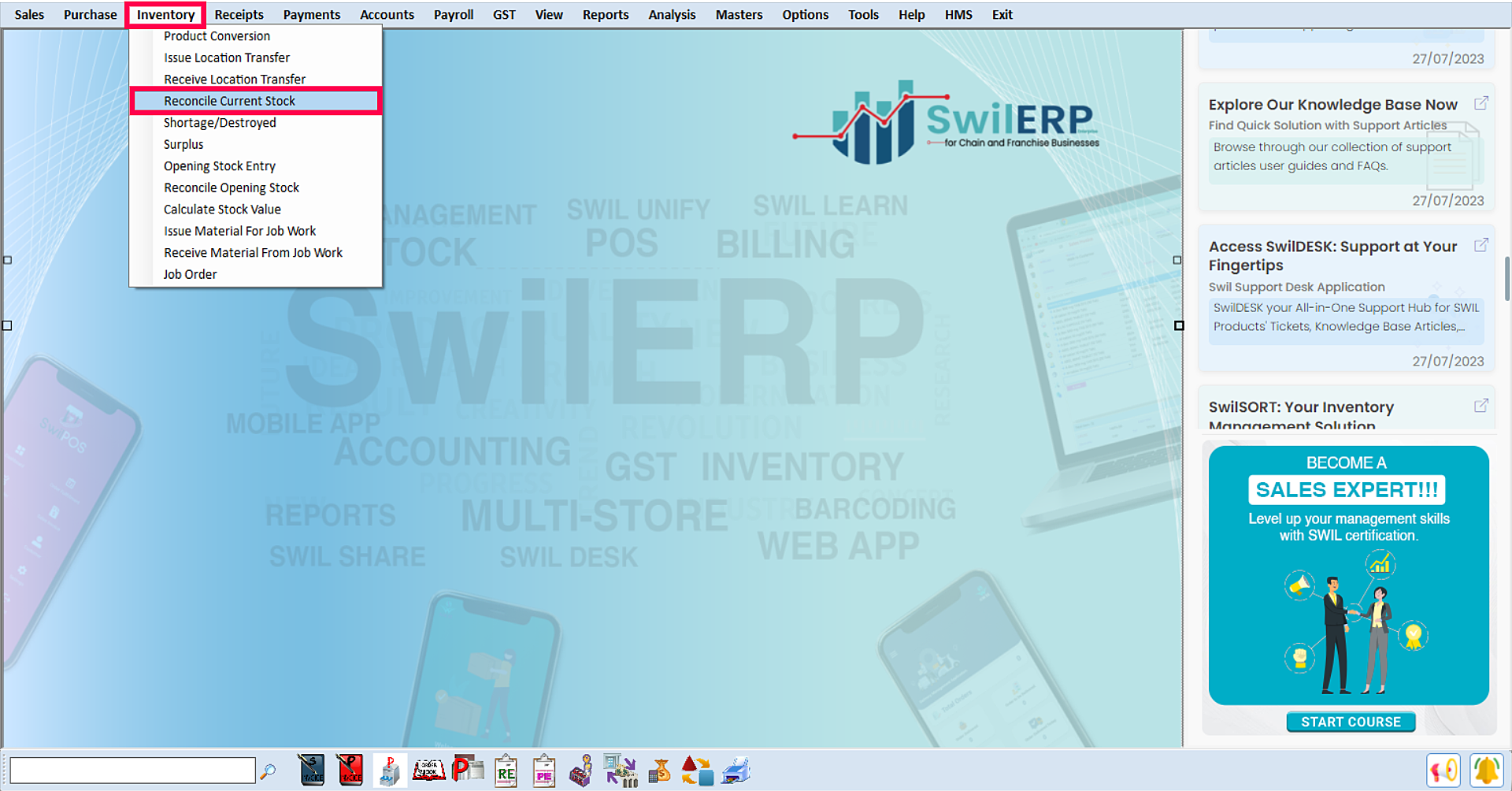Viewport: 1512px width, 791px height.
Task: Open the Sales menu
Action: (x=29, y=14)
